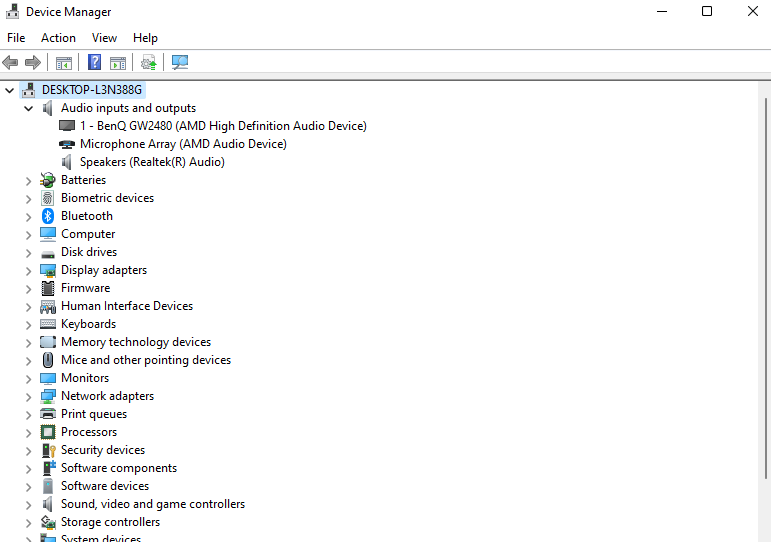771x542 pixels.
Task: Select Firmware label
Action: coord(86,288)
